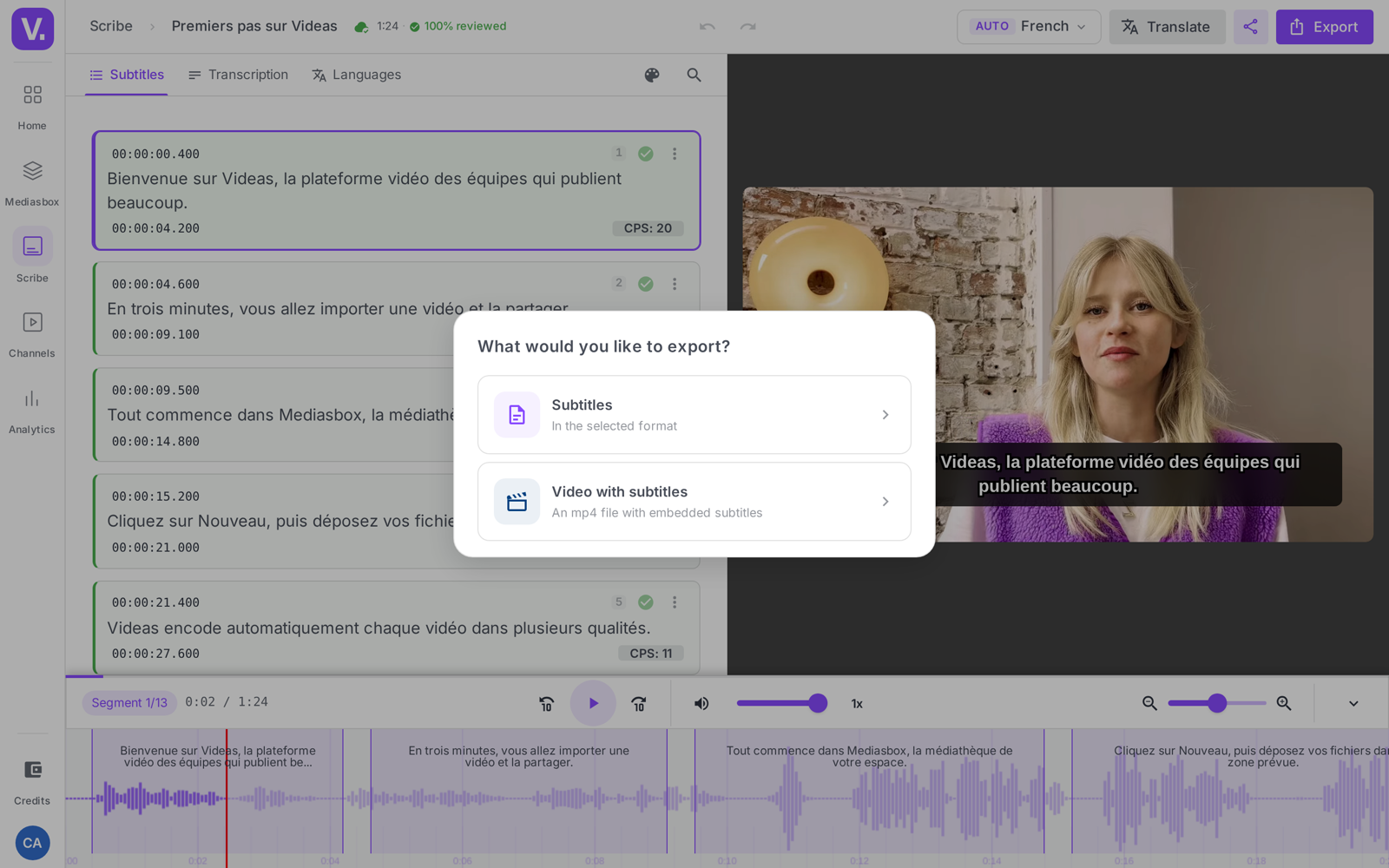The width and height of the screenshot is (1389, 868).
Task: Toggle reviewed checkmark on segment 5
Action: (646, 602)
